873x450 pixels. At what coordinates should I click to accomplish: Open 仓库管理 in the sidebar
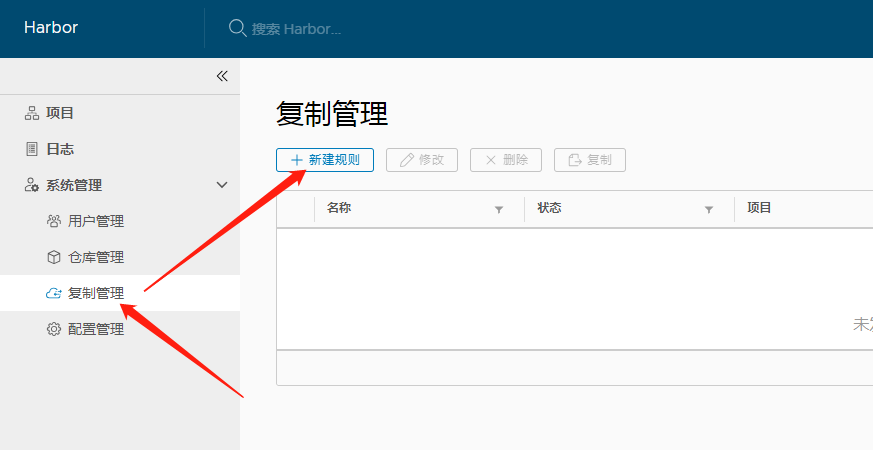(96, 257)
